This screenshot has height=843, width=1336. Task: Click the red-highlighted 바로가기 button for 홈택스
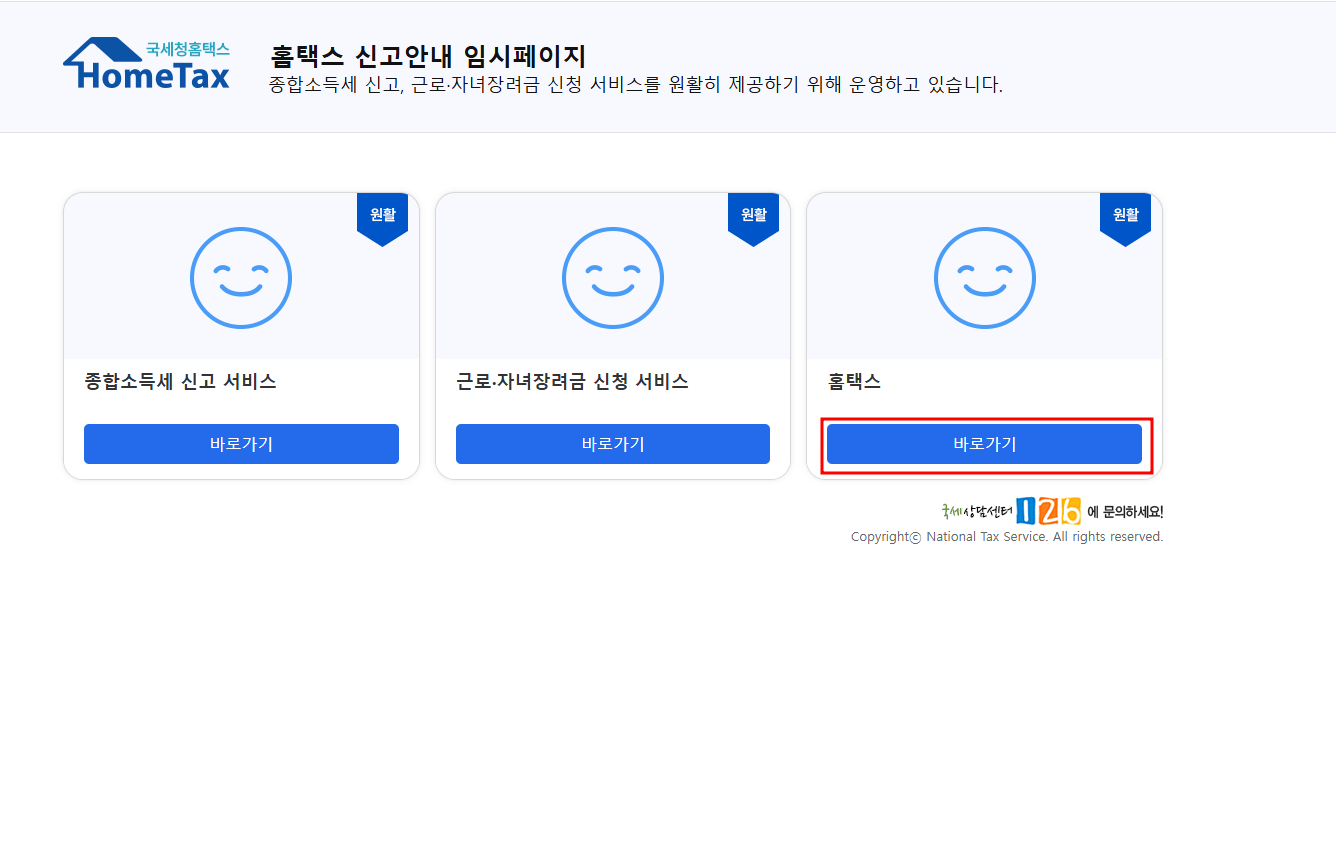coord(984,443)
